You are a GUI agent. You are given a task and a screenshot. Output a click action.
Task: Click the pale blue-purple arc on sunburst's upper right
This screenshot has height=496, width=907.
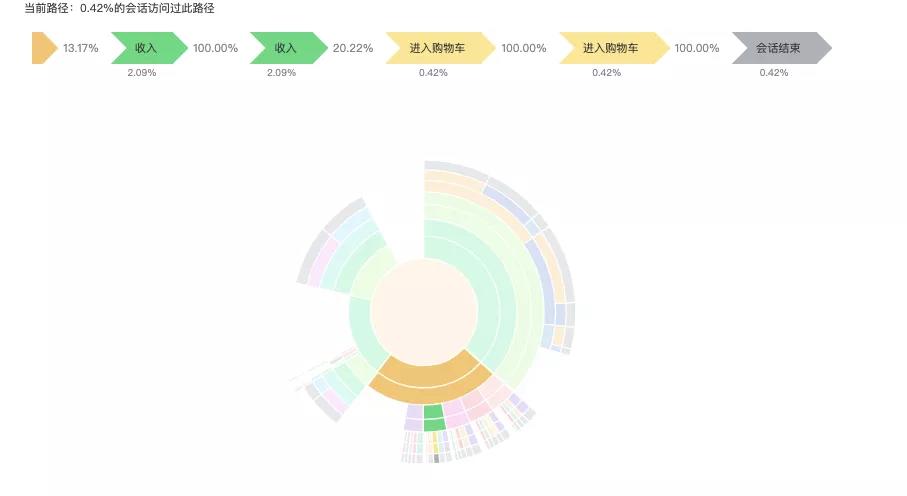click(x=506, y=204)
